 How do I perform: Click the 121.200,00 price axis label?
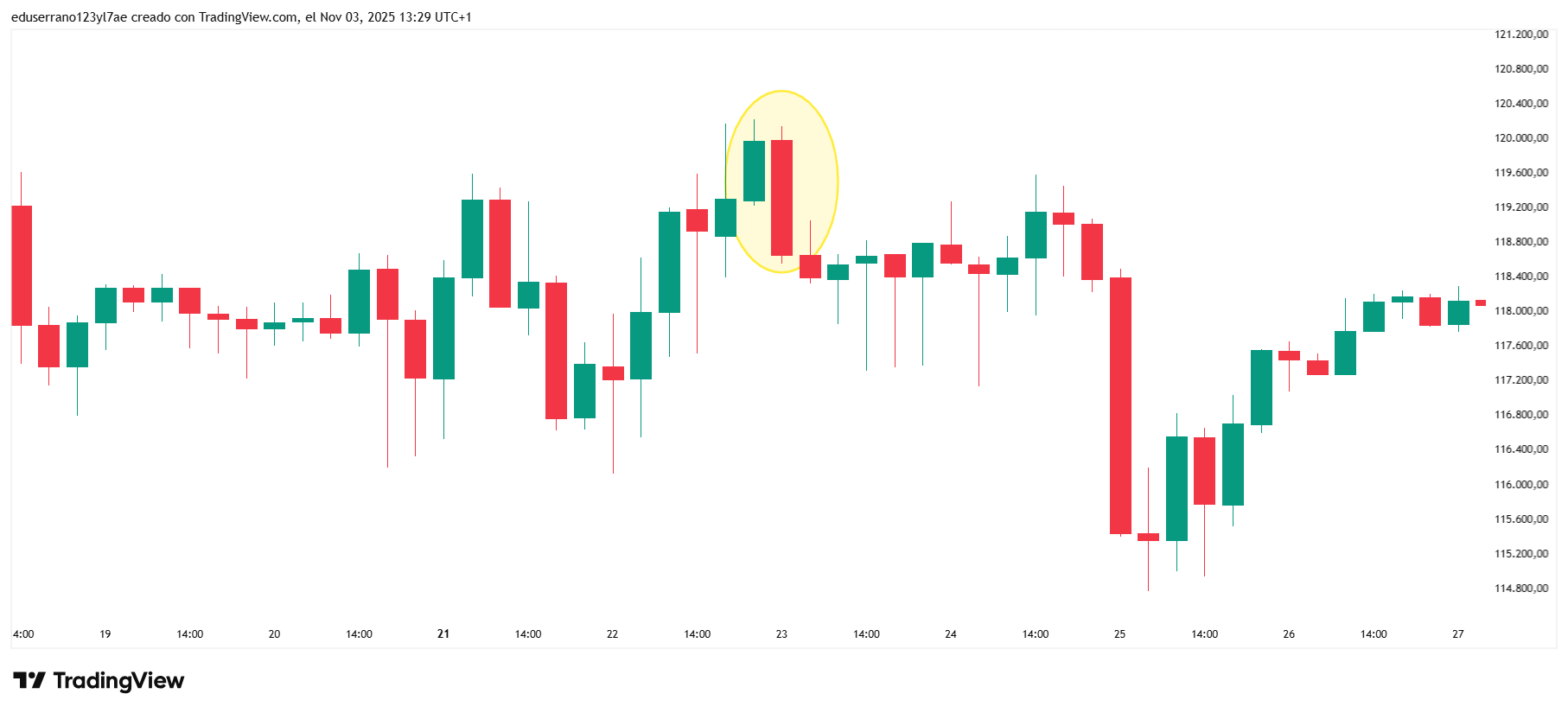(x=1520, y=35)
